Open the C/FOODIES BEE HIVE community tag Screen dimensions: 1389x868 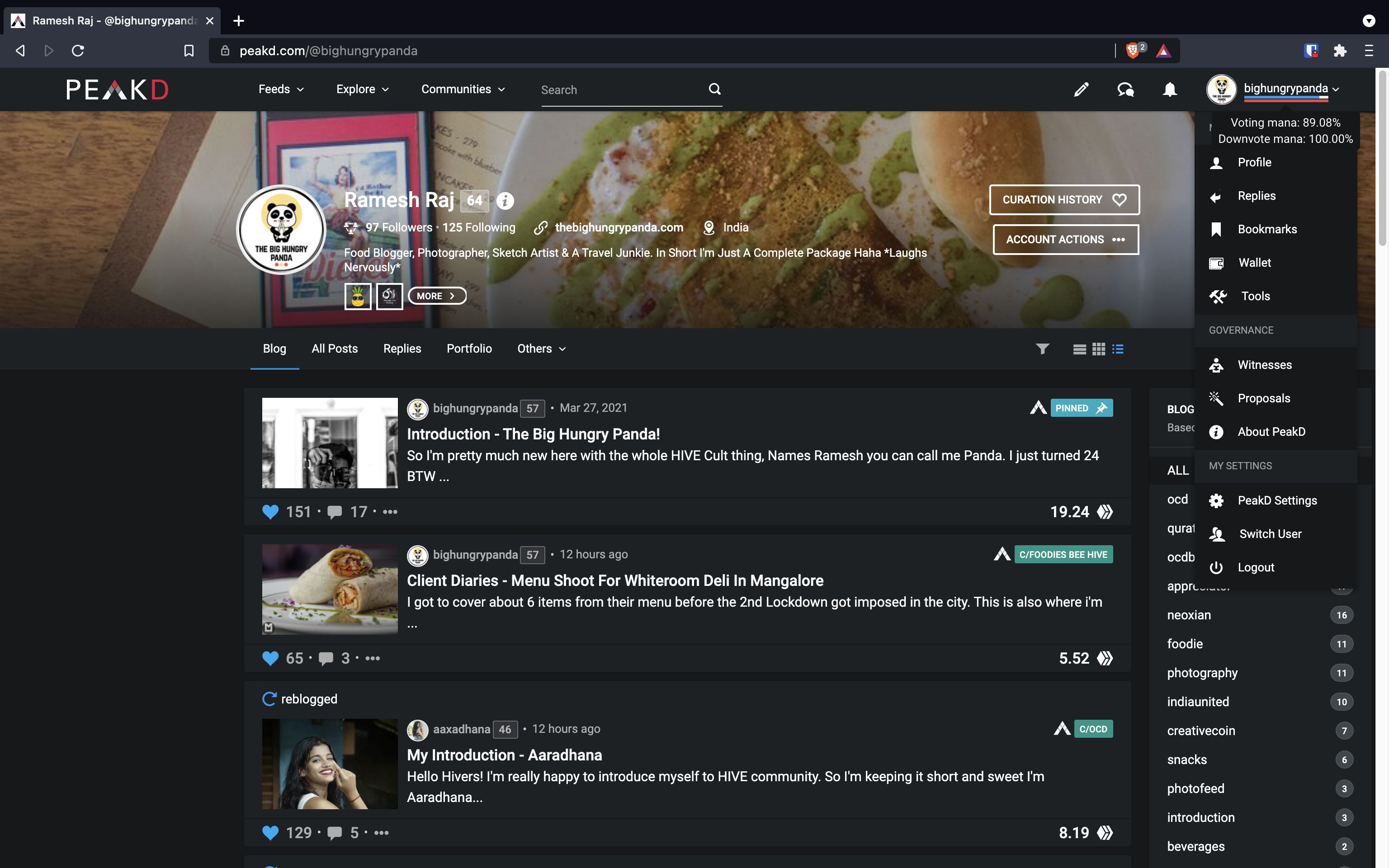point(1063,555)
